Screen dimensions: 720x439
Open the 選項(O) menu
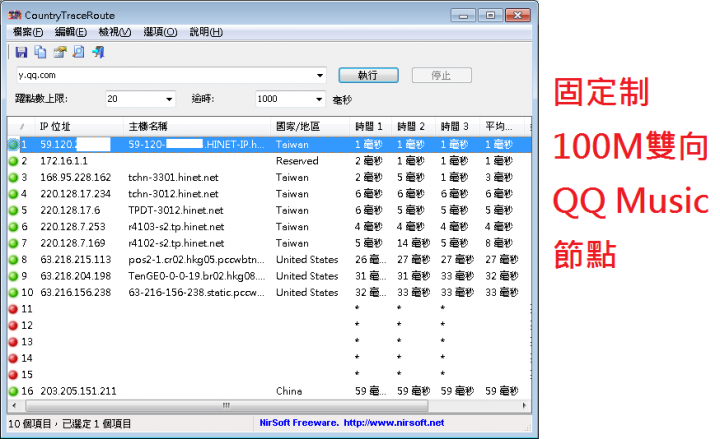(160, 32)
